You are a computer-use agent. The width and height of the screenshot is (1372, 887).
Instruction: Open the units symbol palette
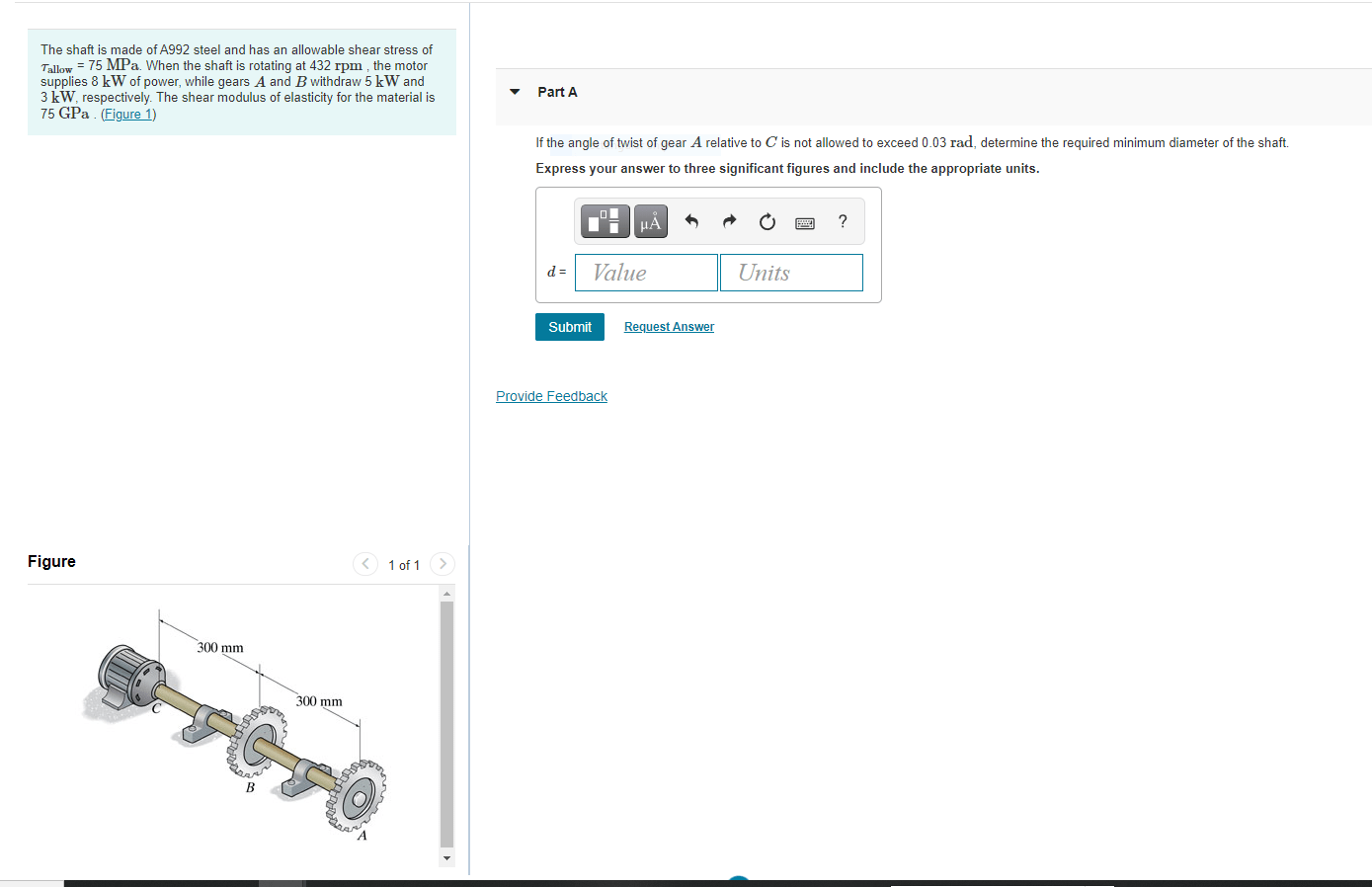[x=650, y=221]
